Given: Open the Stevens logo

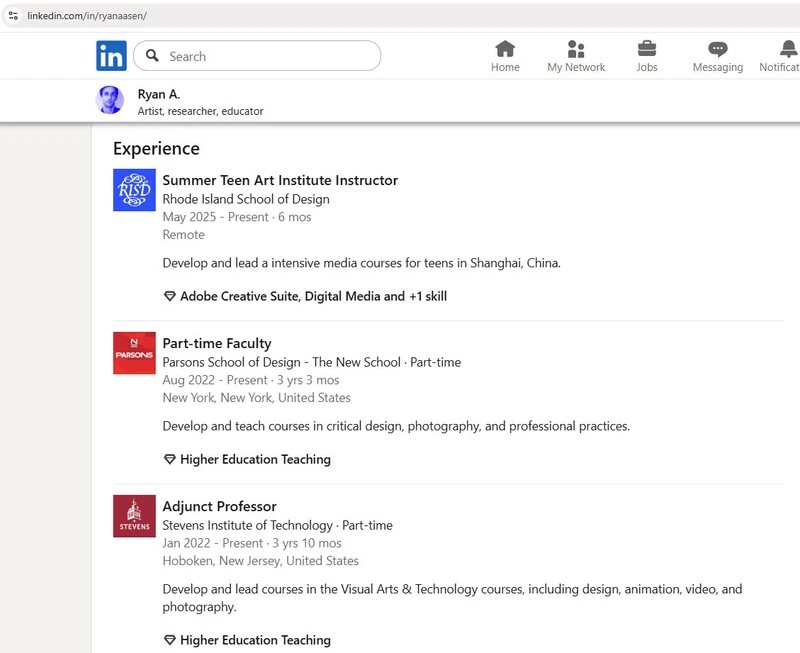Looking at the screenshot, I should tap(134, 516).
